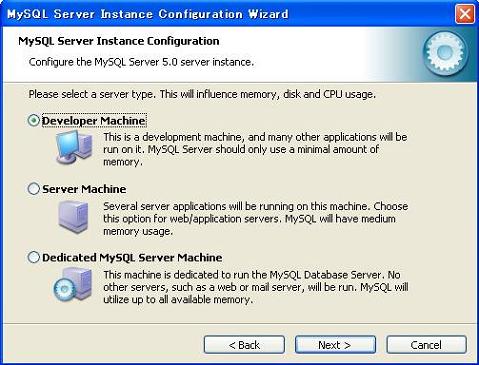
Task: Go back with the < Back button
Action: click(244, 345)
